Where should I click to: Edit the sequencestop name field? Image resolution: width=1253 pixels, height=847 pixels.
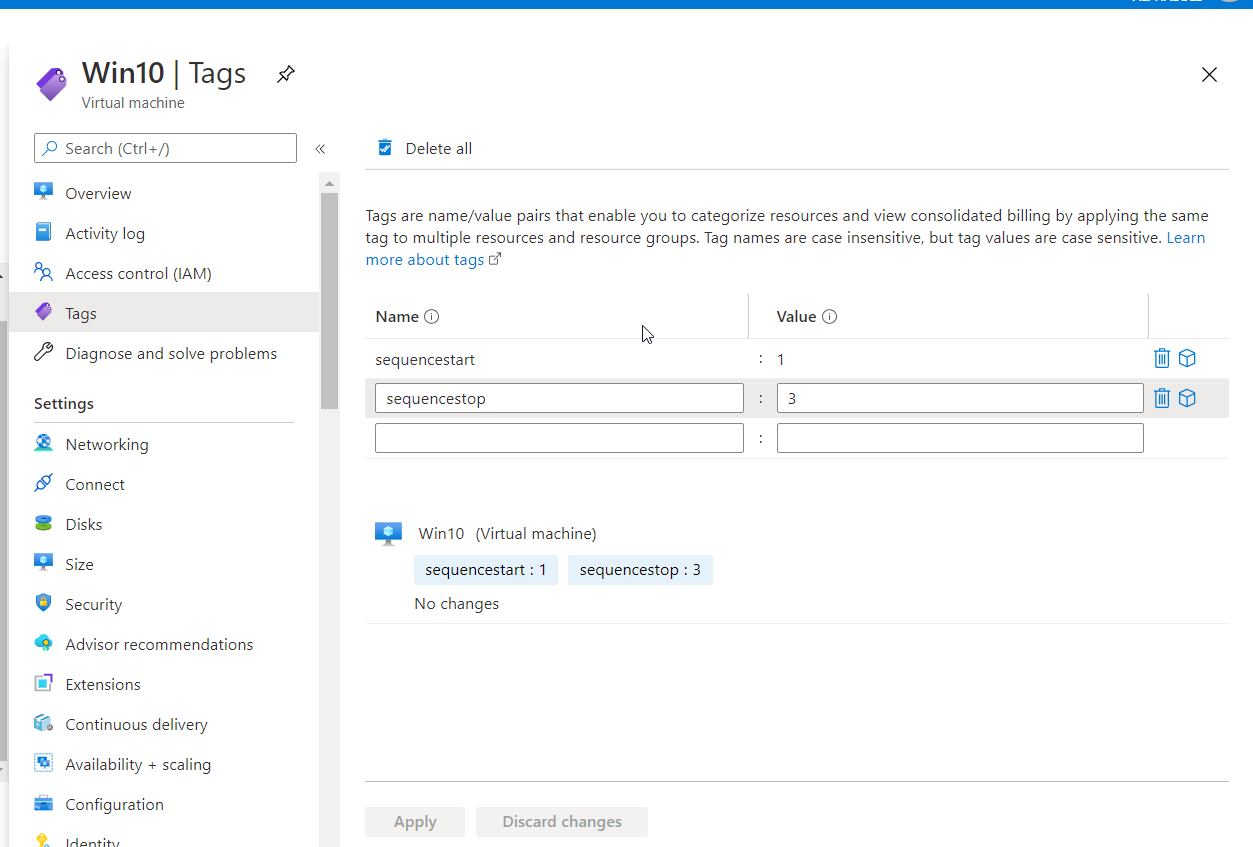pyautogui.click(x=559, y=398)
